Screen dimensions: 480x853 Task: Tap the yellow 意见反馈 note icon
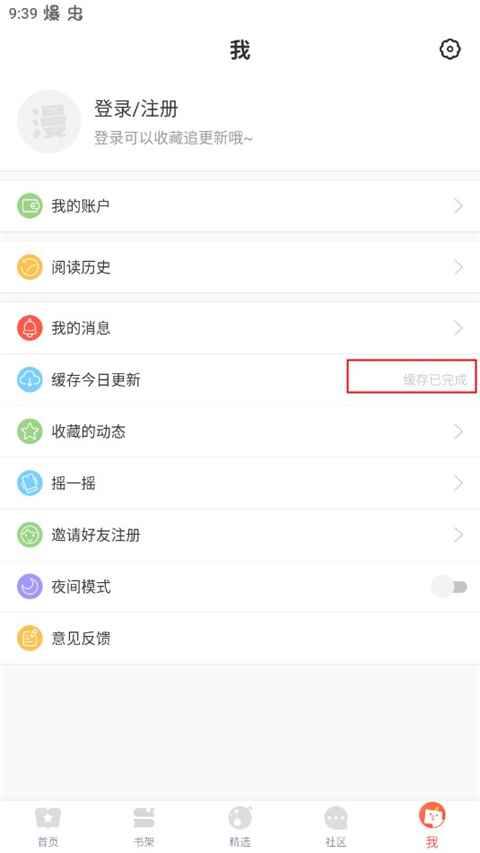[x=29, y=638]
